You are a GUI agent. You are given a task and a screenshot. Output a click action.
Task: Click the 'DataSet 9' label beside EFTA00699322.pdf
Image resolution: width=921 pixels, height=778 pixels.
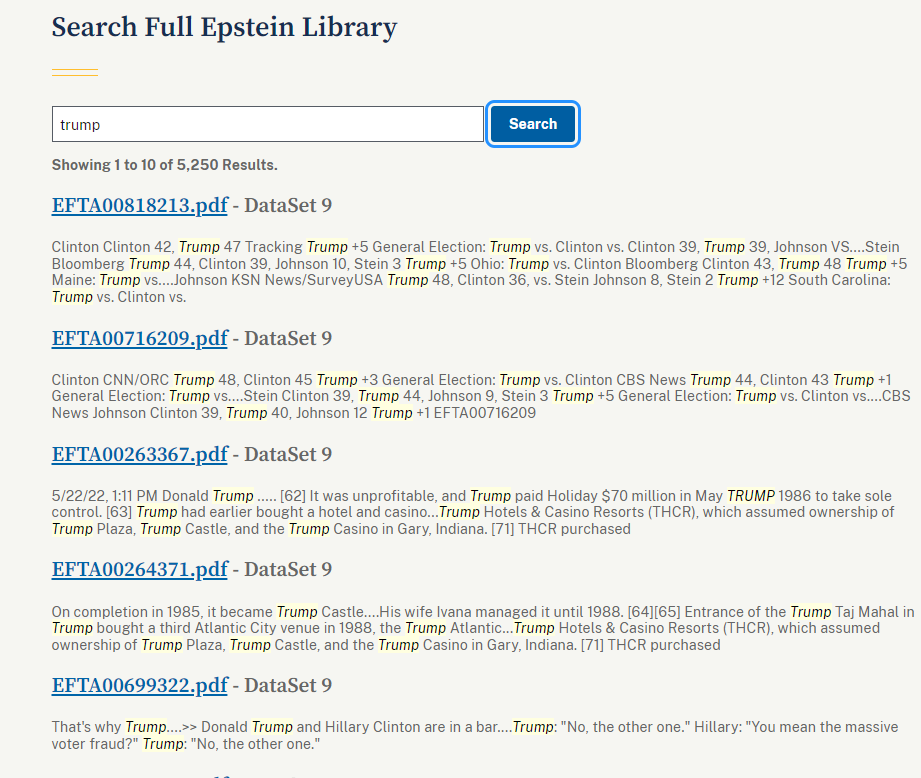tap(288, 686)
